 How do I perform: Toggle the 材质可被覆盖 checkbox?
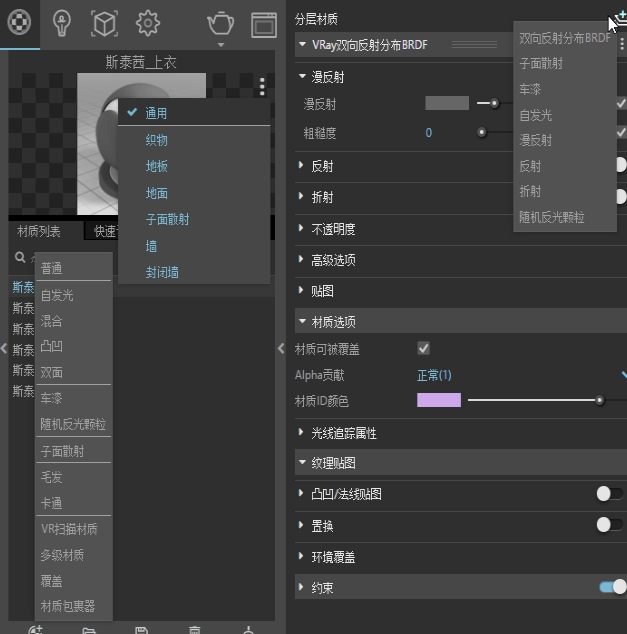tap(423, 348)
